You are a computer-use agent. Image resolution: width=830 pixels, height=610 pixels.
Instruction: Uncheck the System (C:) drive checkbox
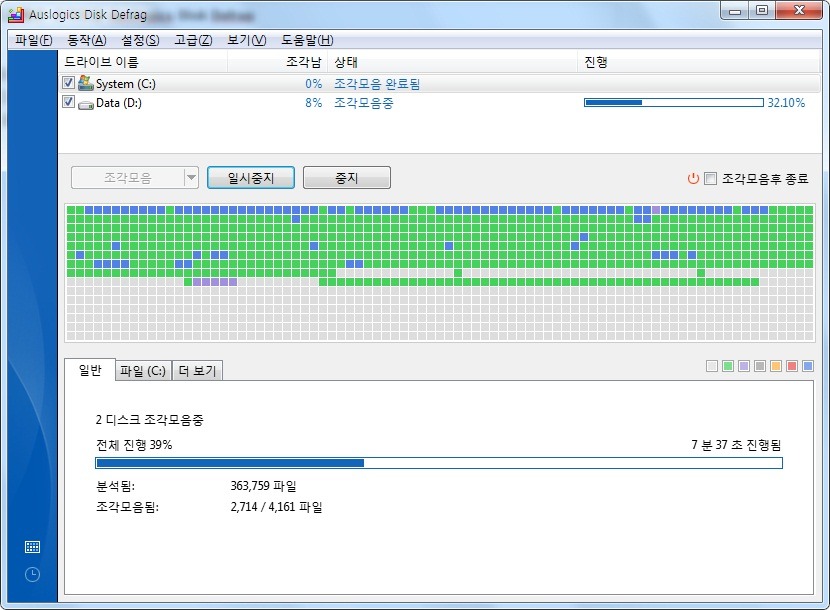(68, 83)
